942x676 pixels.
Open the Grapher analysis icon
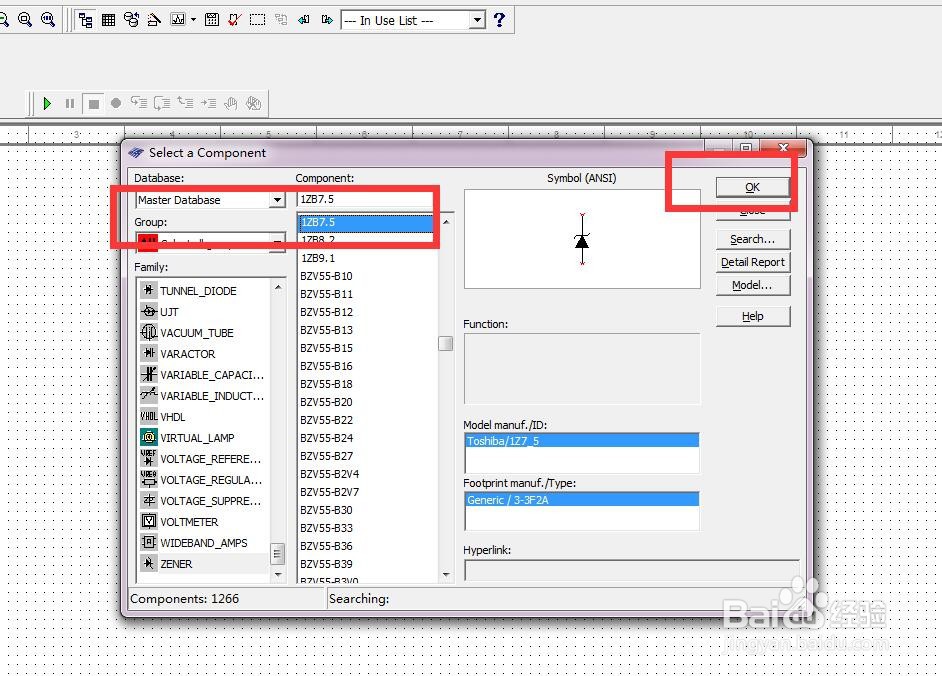pyautogui.click(x=178, y=20)
